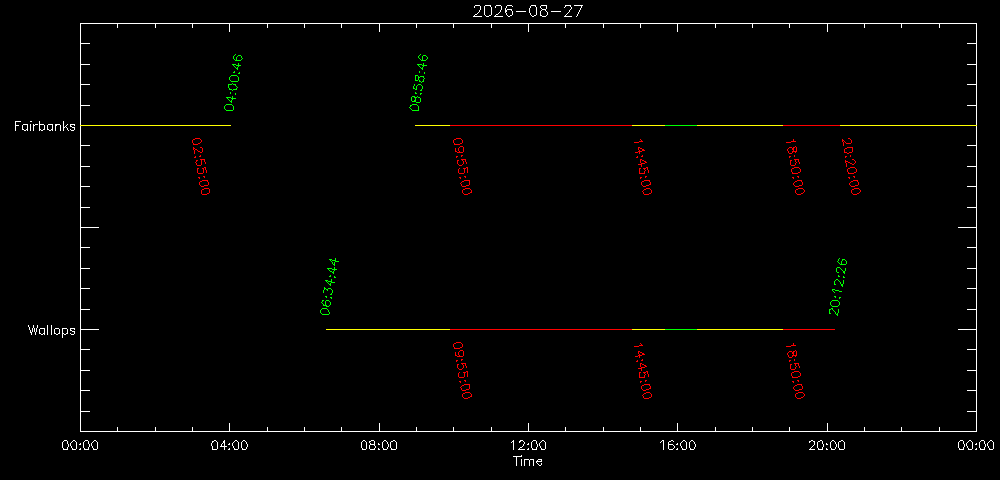
Task: Click the red 20:20:00 Fairbanks label
Action: (851, 166)
